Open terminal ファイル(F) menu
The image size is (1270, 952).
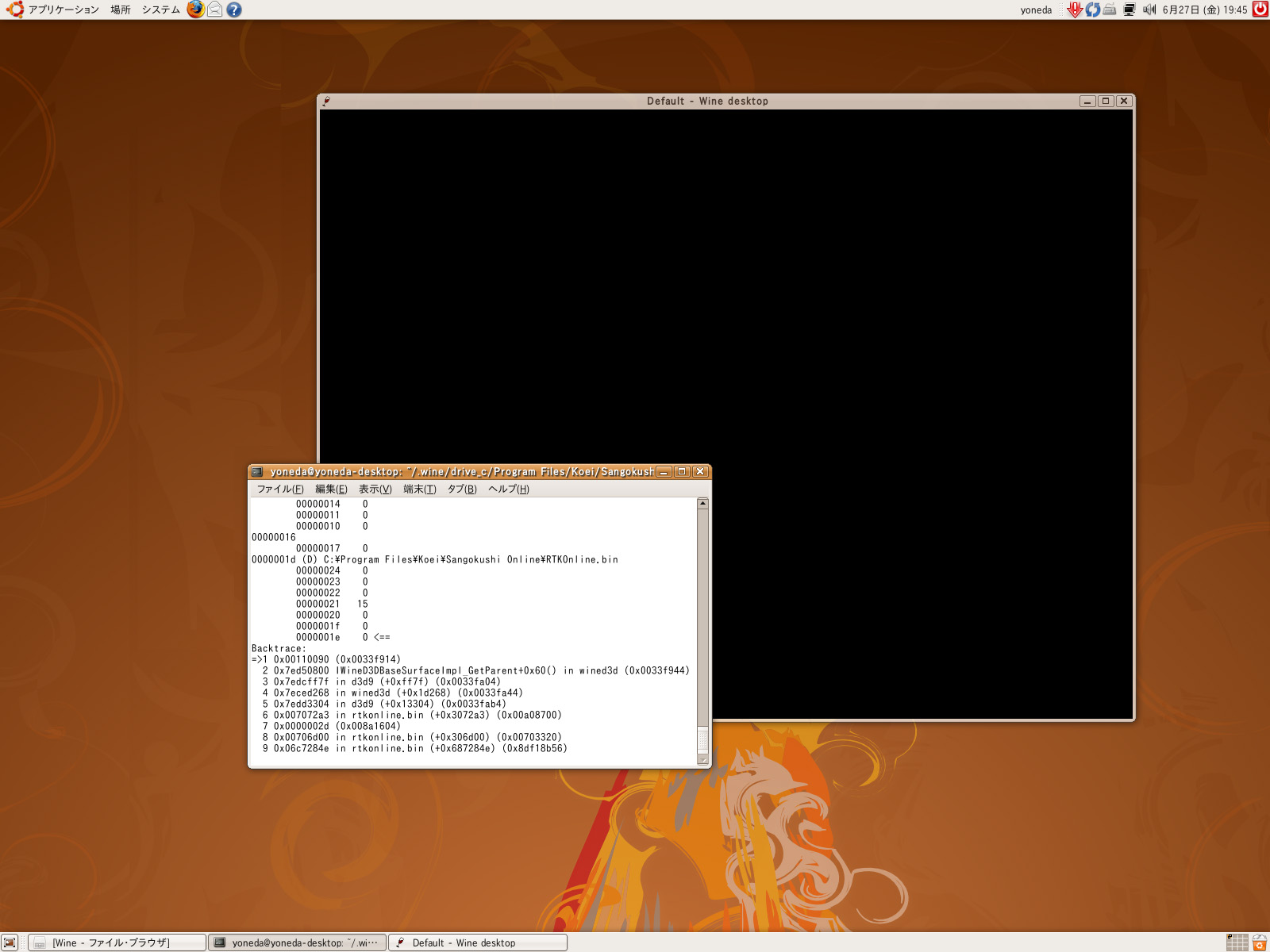[280, 489]
